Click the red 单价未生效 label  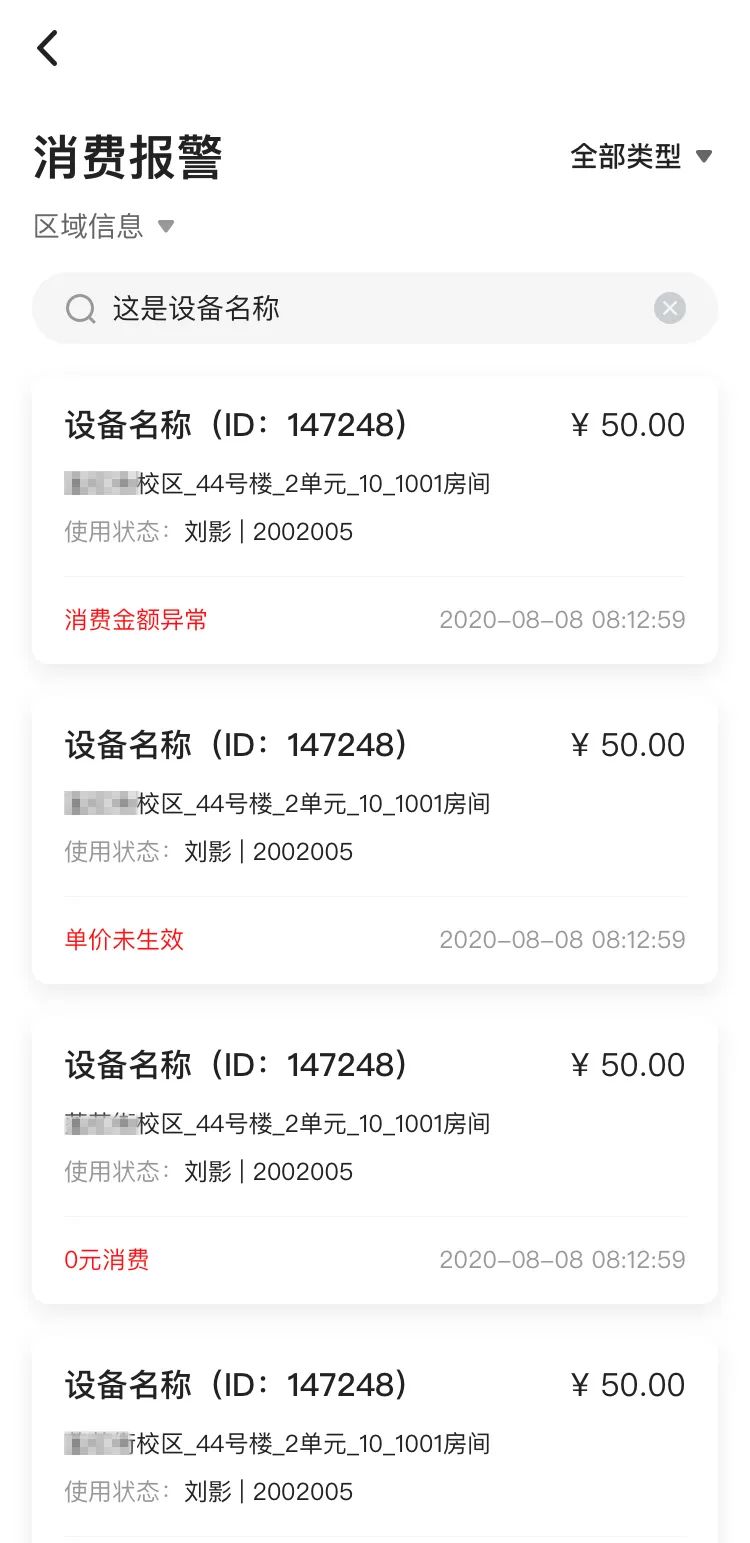point(124,940)
